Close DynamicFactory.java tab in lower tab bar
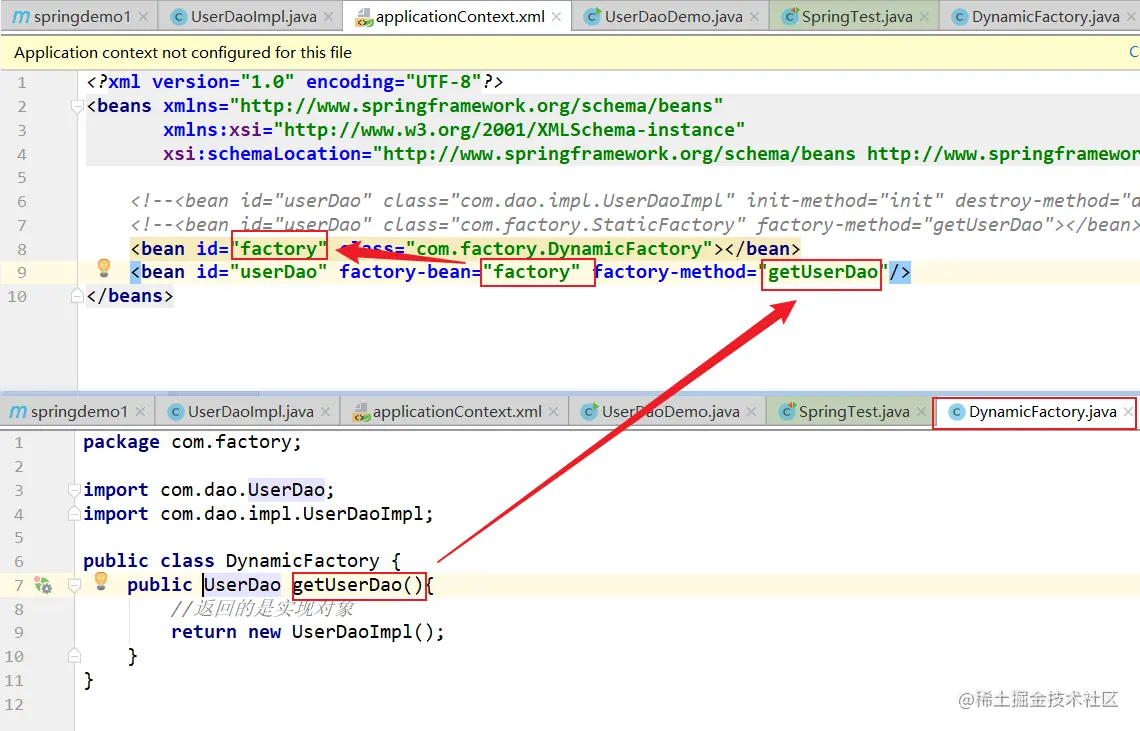Viewport: 1140px width, 731px height. (1128, 412)
